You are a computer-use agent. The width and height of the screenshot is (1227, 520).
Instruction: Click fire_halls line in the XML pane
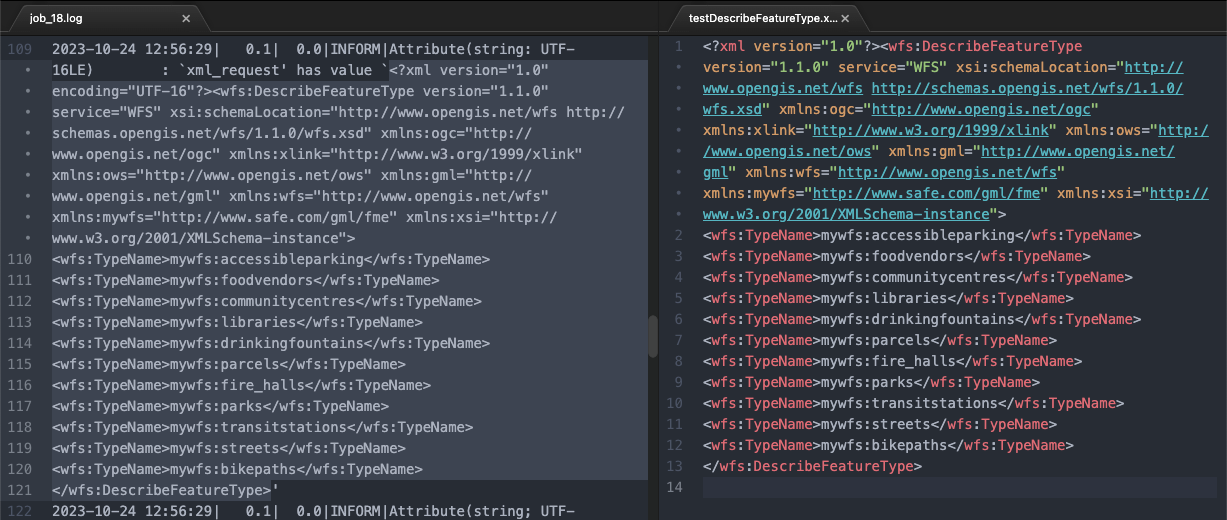pyautogui.click(x=892, y=361)
